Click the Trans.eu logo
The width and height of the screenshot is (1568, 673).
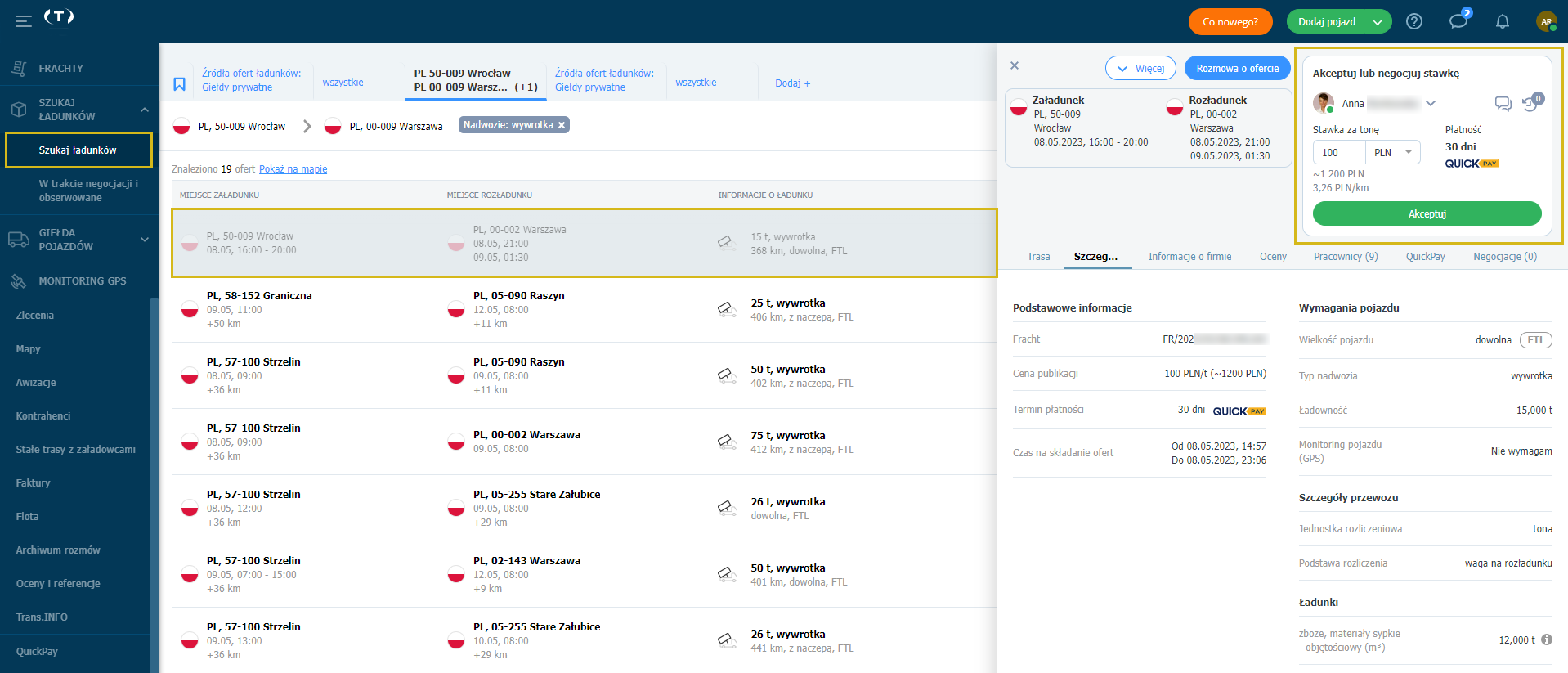pos(59,16)
